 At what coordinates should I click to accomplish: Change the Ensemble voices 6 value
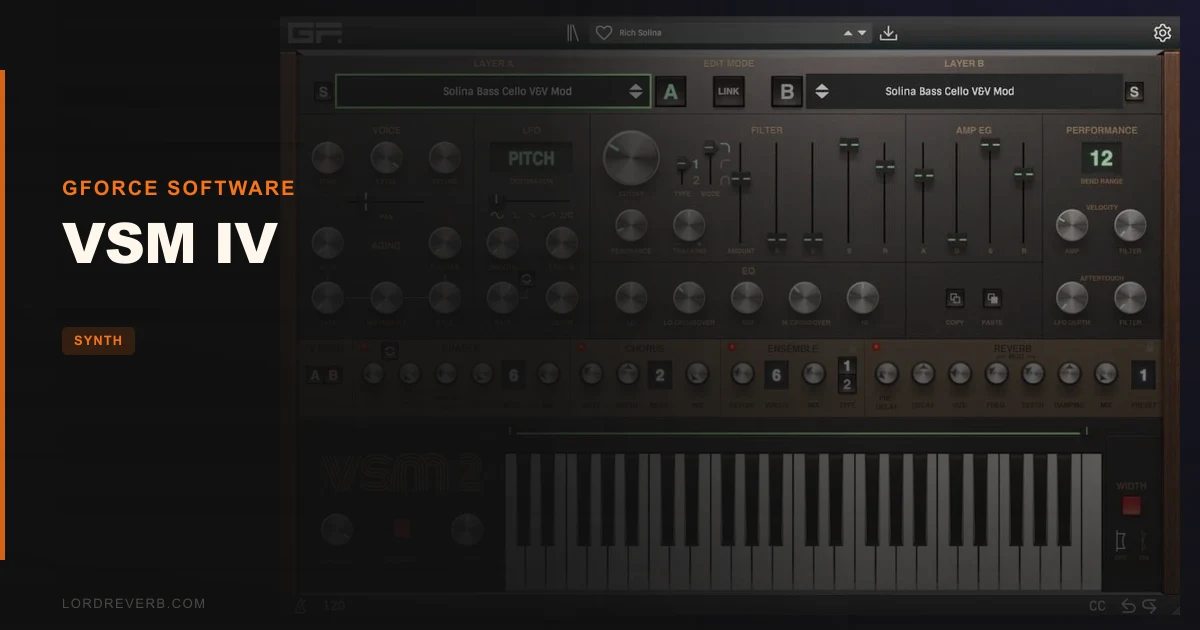[777, 376]
